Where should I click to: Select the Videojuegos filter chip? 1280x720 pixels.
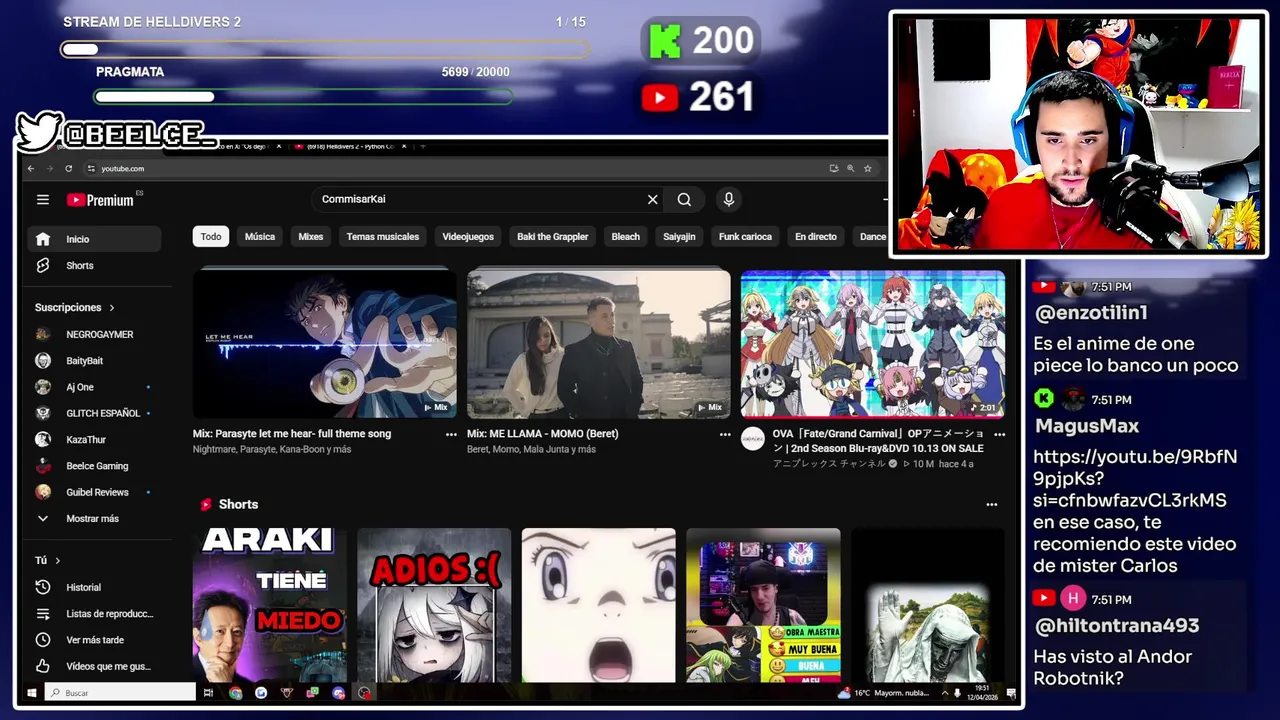tap(468, 236)
